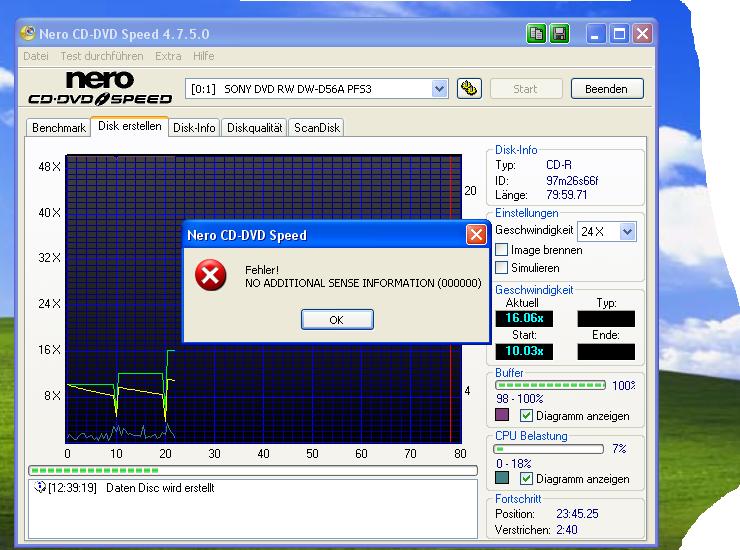The height and width of the screenshot is (550, 740).
Task: Click Position value 23:45.25
Action: 577,514
